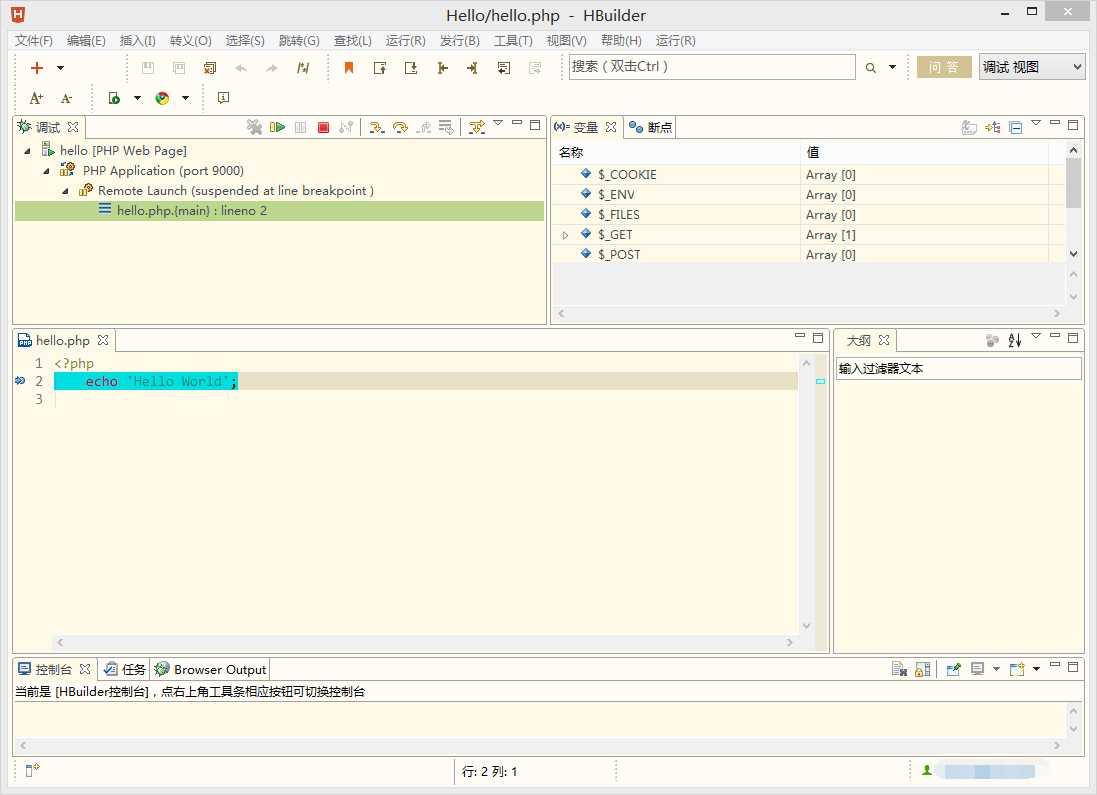
Task: Click the Chrome browser icon
Action: tap(162, 98)
